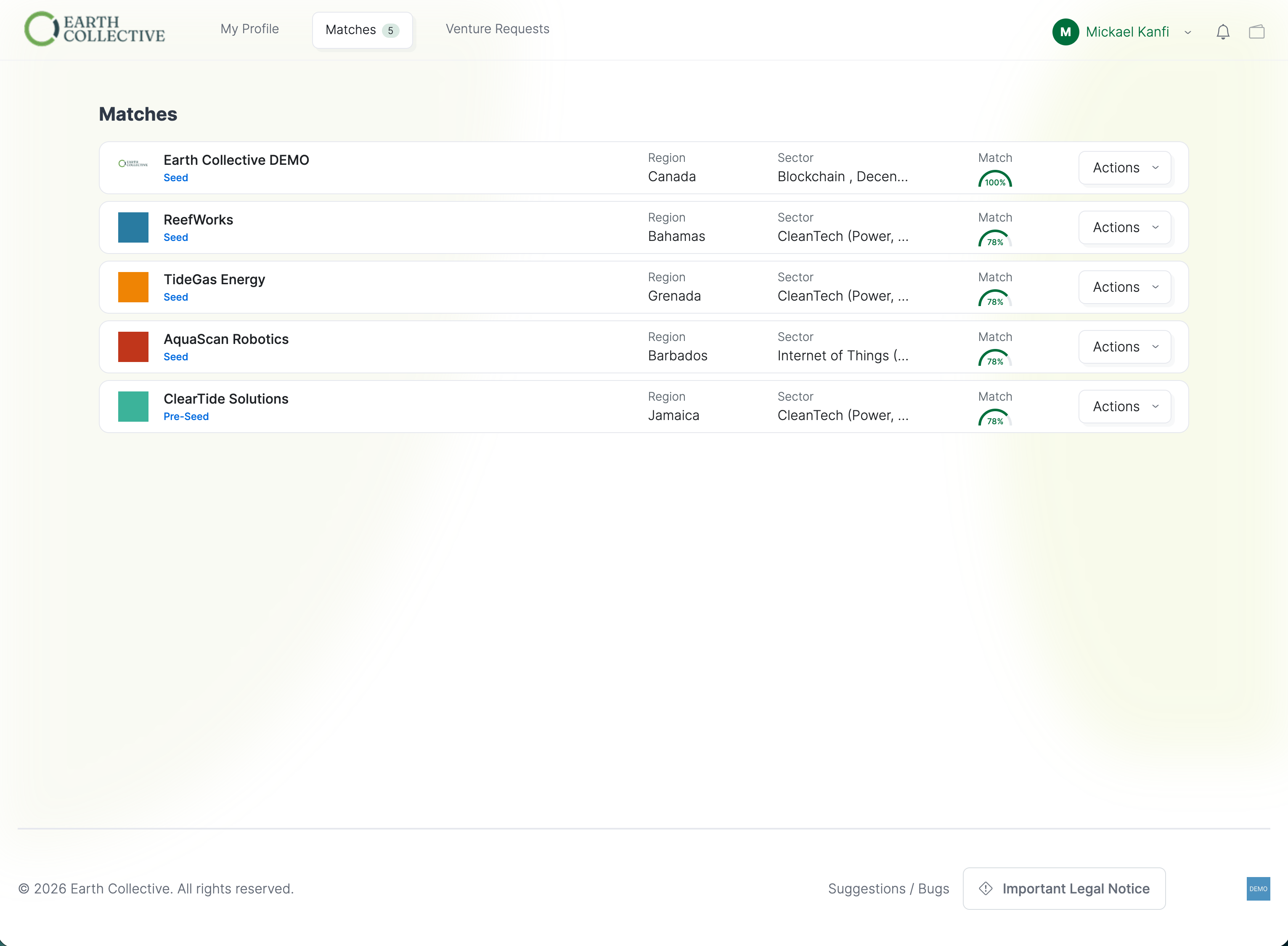The height and width of the screenshot is (946, 1288).
Task: Click the Bahamas region value
Action: pos(676,236)
